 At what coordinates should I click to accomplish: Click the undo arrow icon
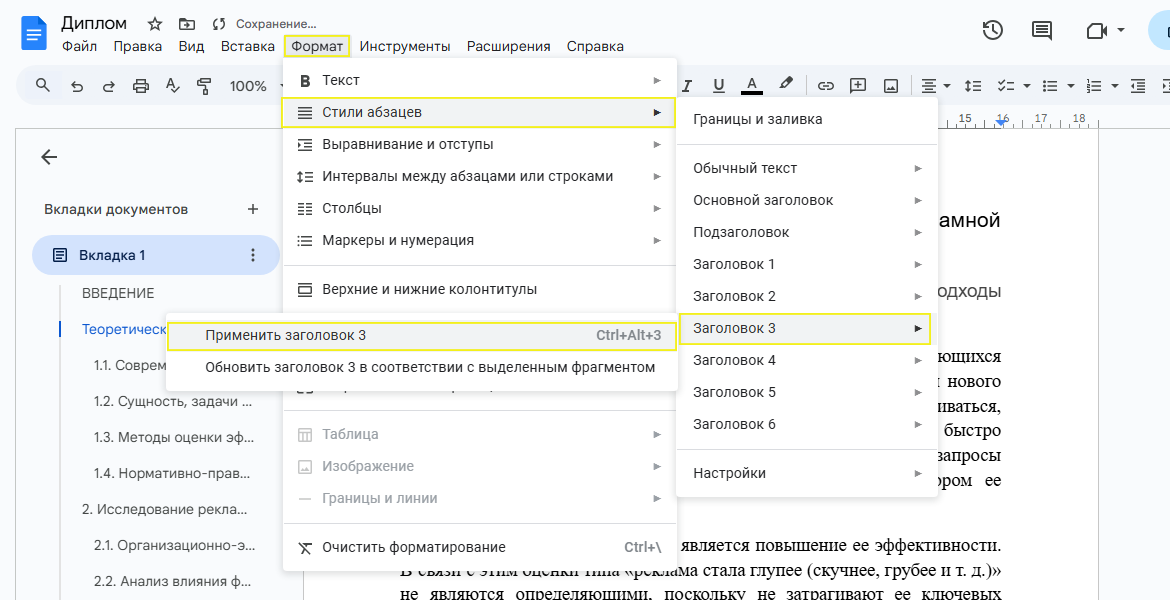point(77,86)
